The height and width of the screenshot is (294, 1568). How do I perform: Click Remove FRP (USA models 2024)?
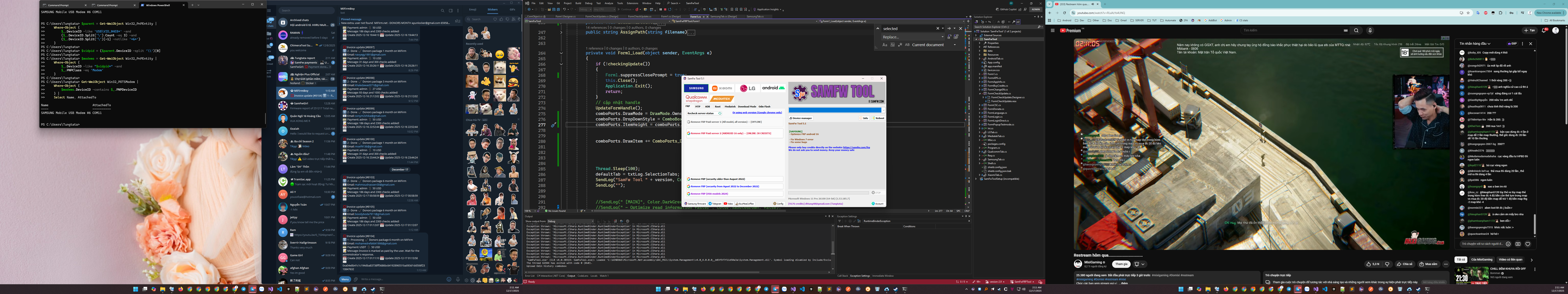click(x=735, y=194)
